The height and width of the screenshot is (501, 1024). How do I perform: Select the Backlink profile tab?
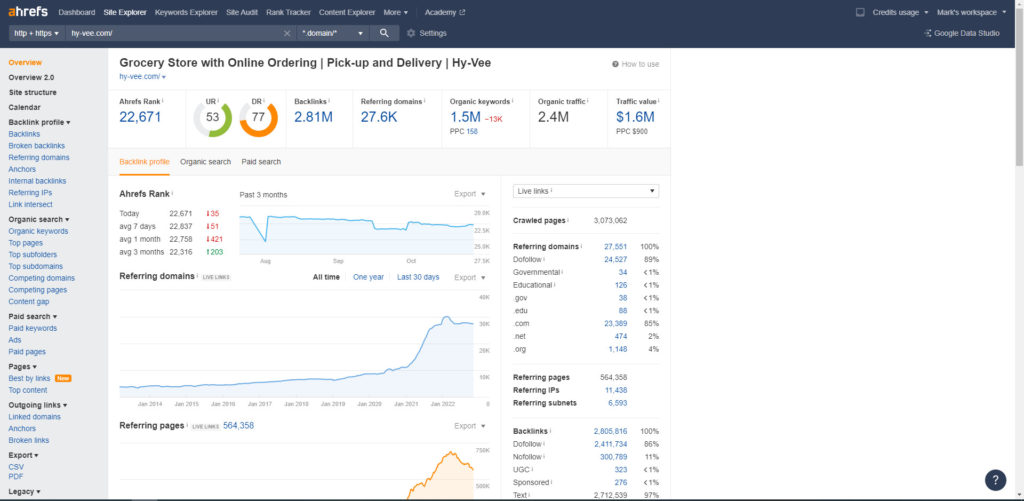(x=144, y=162)
